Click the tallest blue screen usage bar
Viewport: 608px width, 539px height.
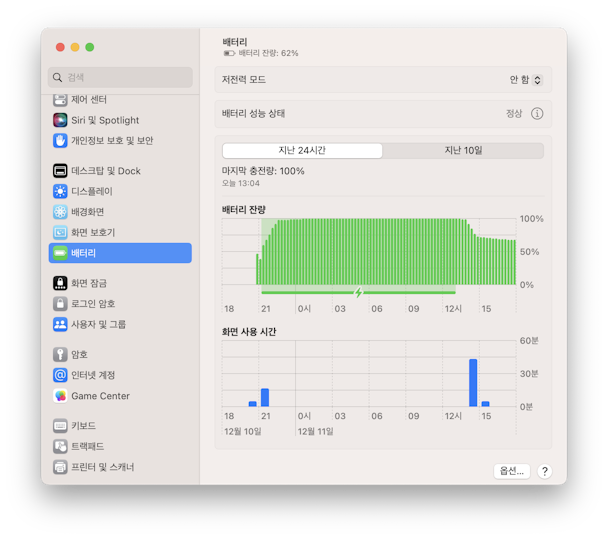click(473, 383)
